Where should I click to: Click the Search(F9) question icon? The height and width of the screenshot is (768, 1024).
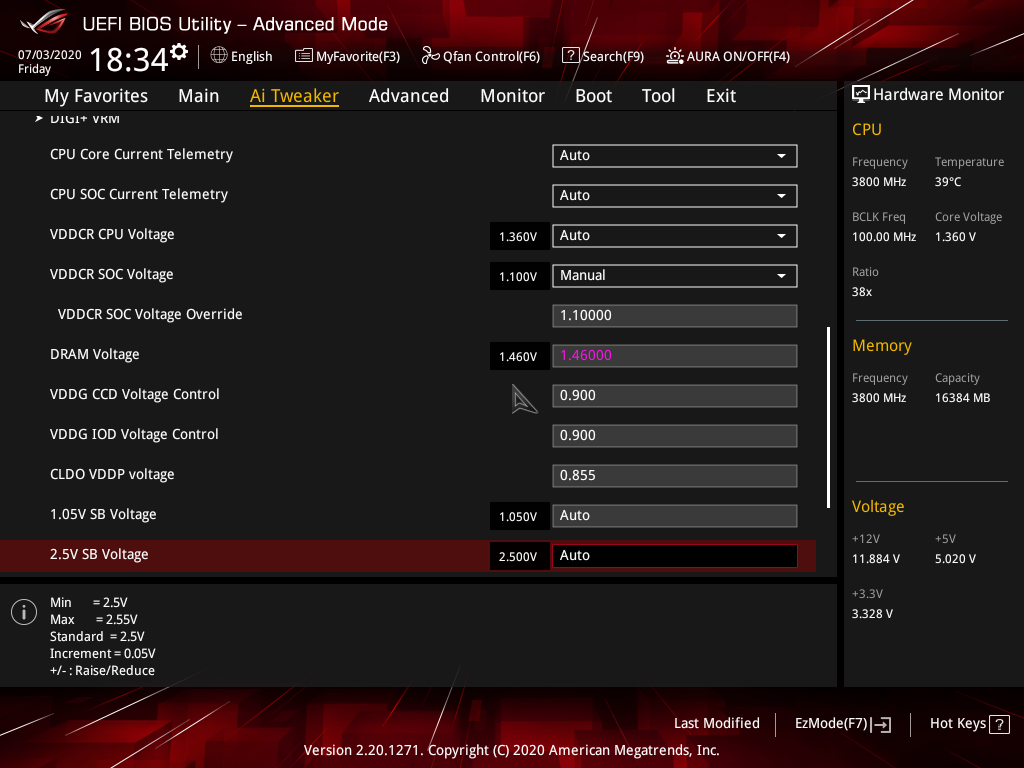coord(570,56)
